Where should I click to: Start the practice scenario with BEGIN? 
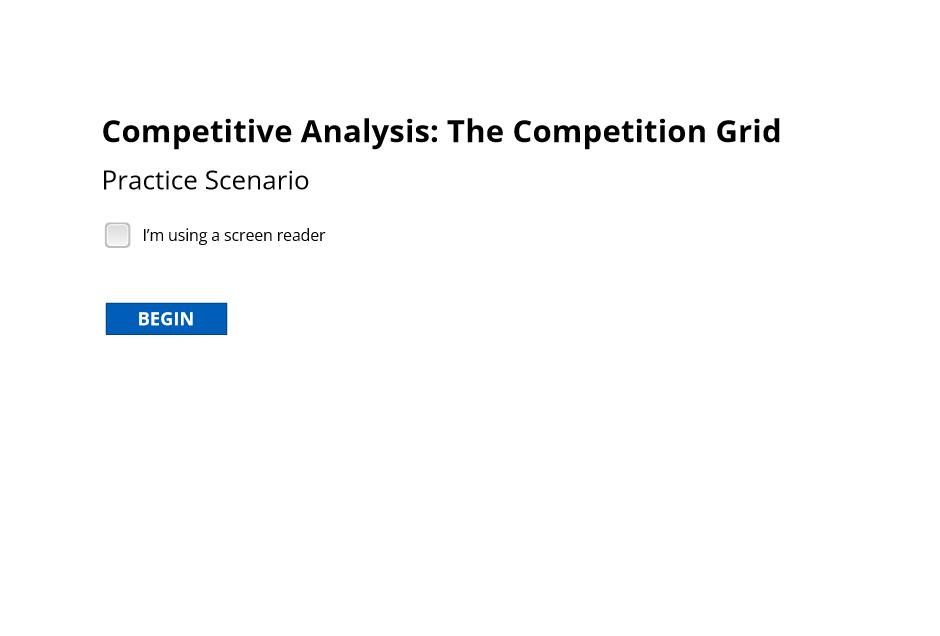tap(166, 319)
